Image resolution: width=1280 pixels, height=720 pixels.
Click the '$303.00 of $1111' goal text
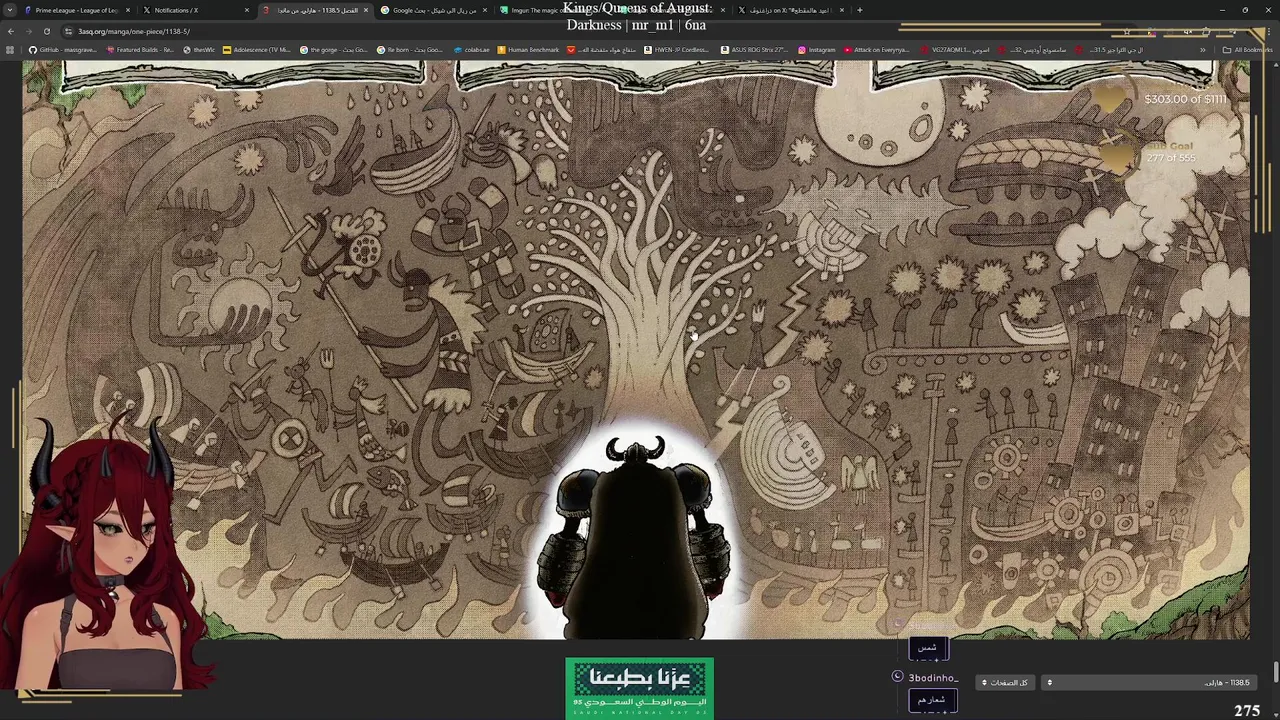(x=1185, y=99)
